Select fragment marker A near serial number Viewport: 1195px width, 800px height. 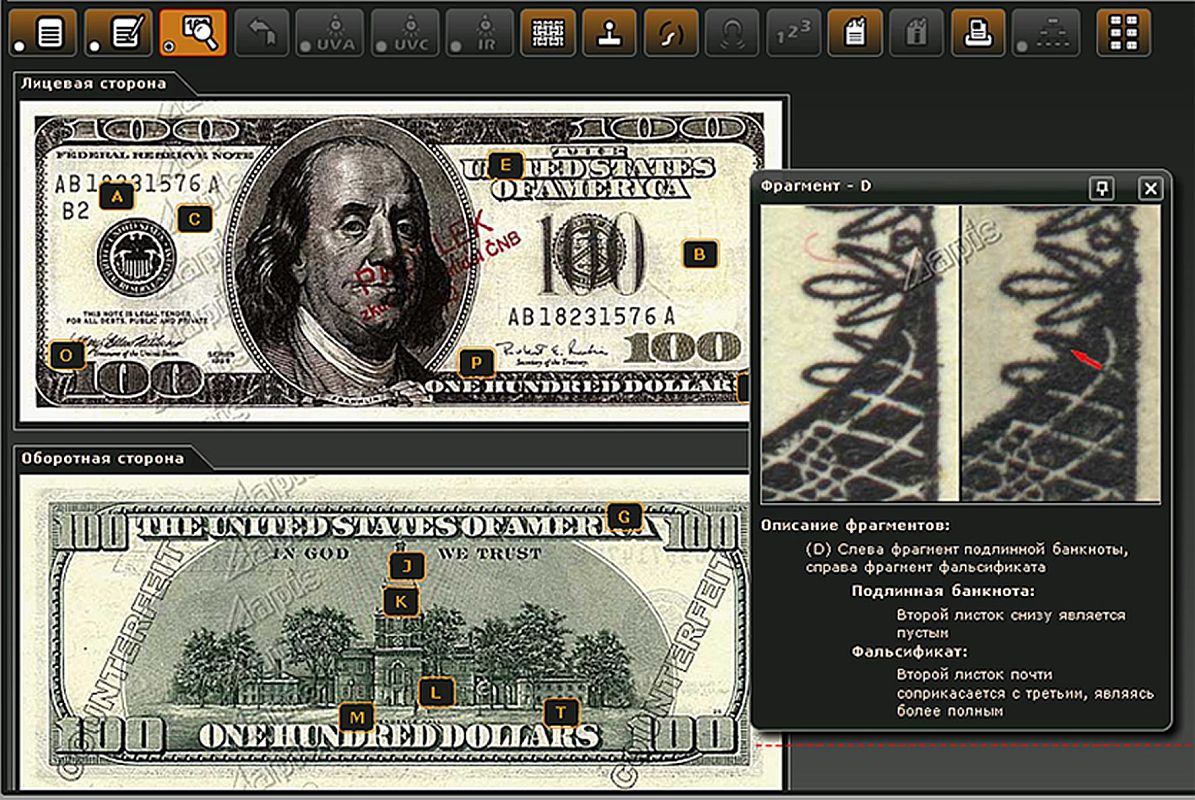[117, 197]
